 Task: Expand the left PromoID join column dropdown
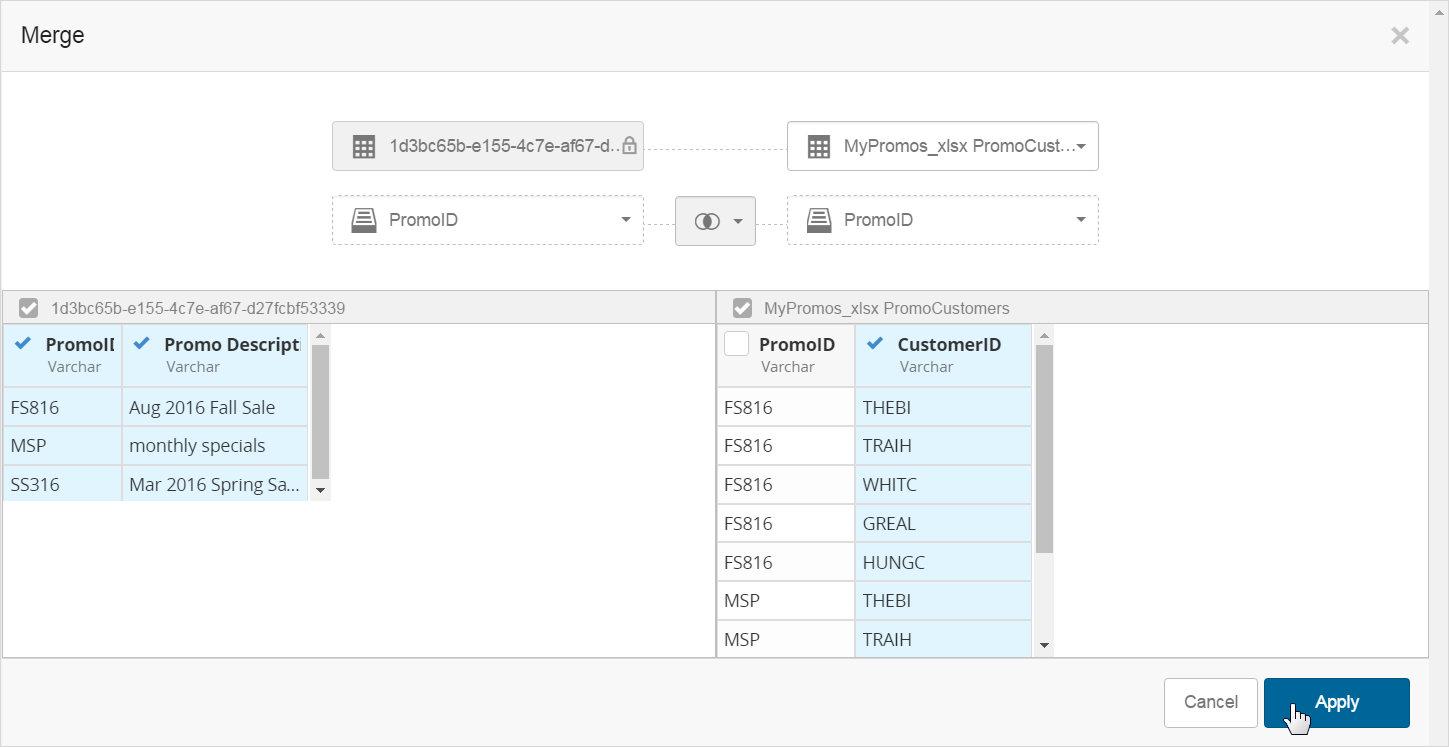[x=625, y=220]
